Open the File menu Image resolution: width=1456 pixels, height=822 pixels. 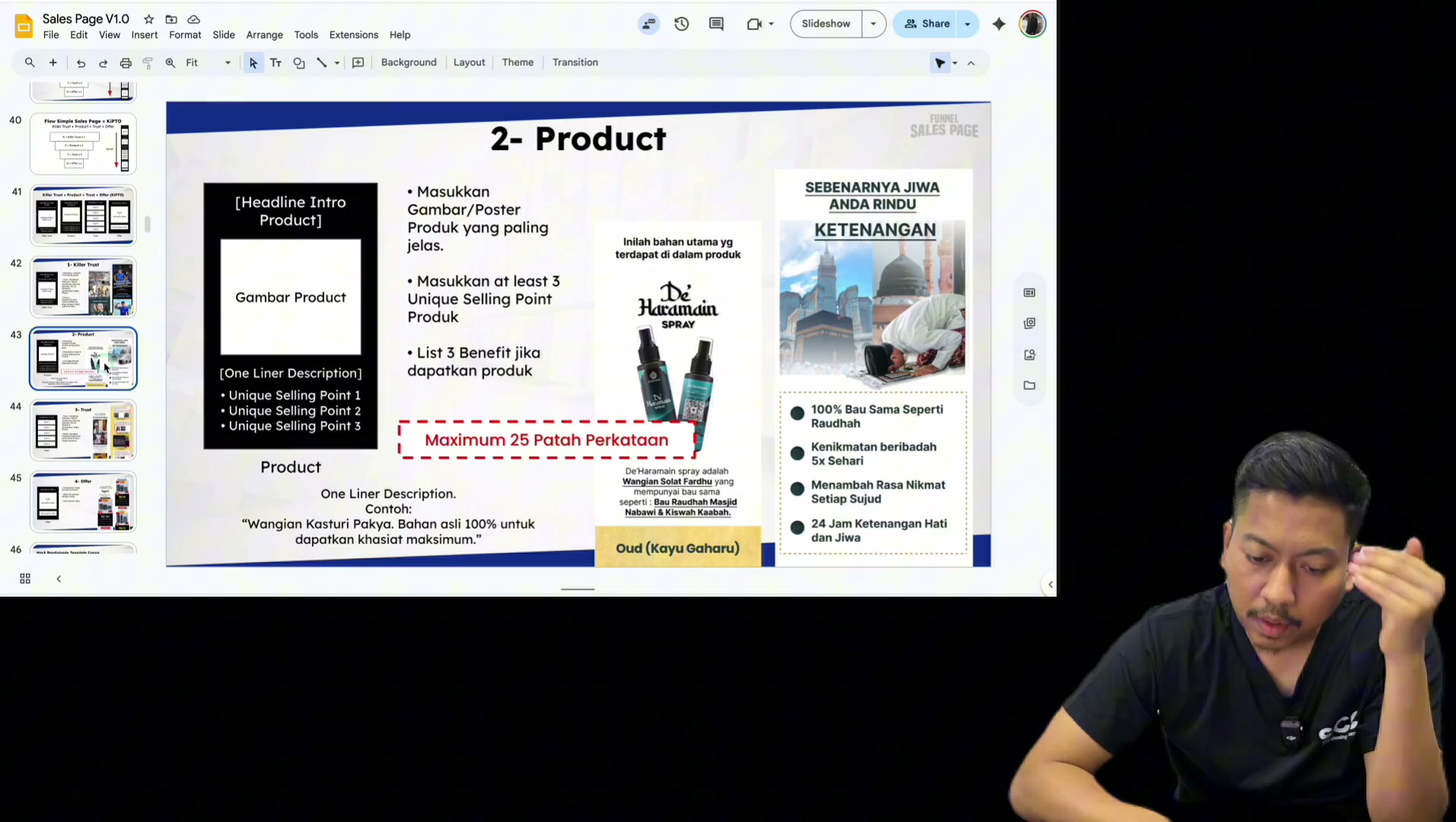pyautogui.click(x=51, y=35)
